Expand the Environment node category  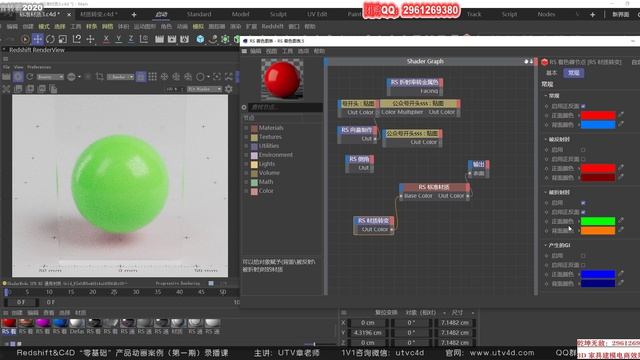pos(246,155)
